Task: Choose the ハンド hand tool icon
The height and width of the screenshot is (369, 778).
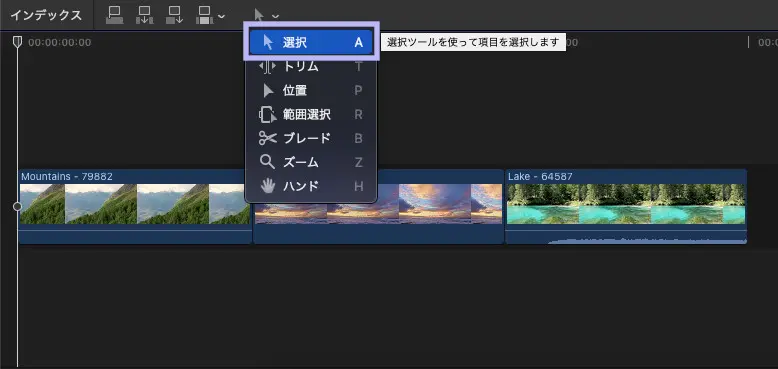Action: click(x=268, y=186)
